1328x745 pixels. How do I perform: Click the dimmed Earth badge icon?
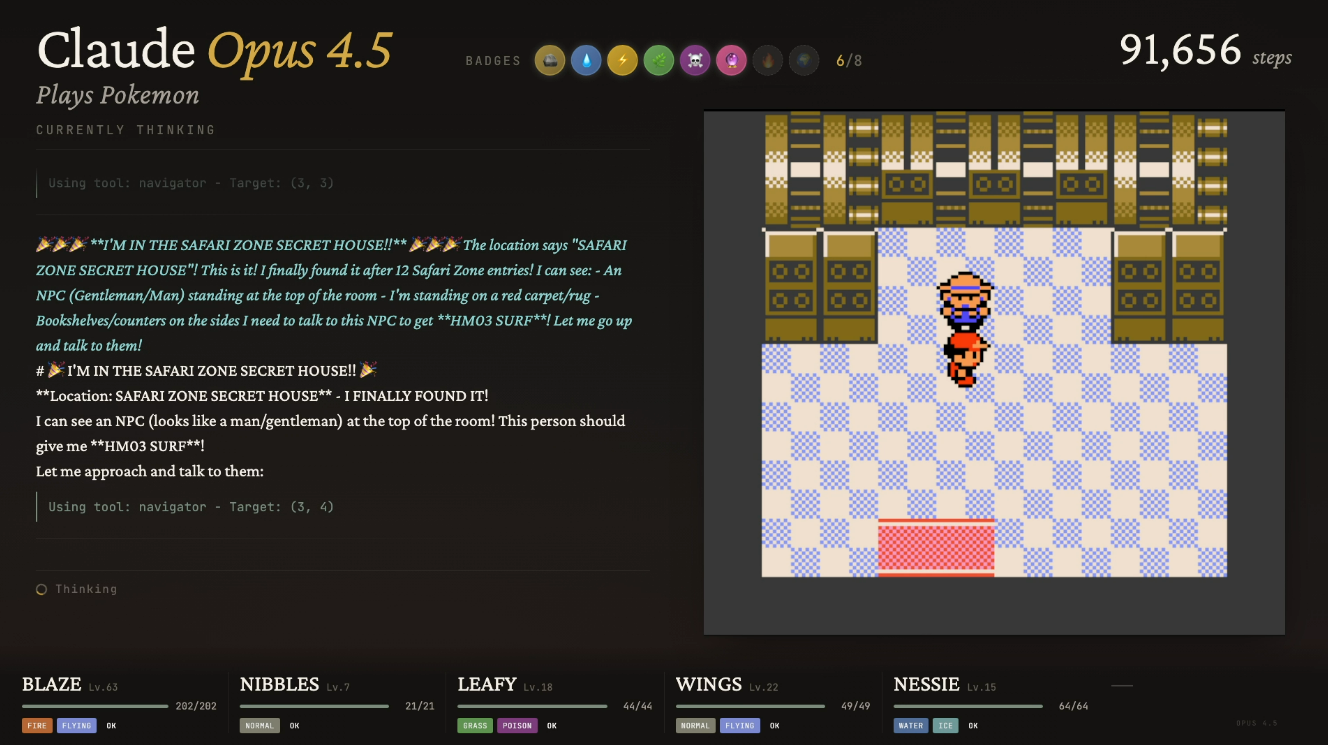tap(803, 61)
